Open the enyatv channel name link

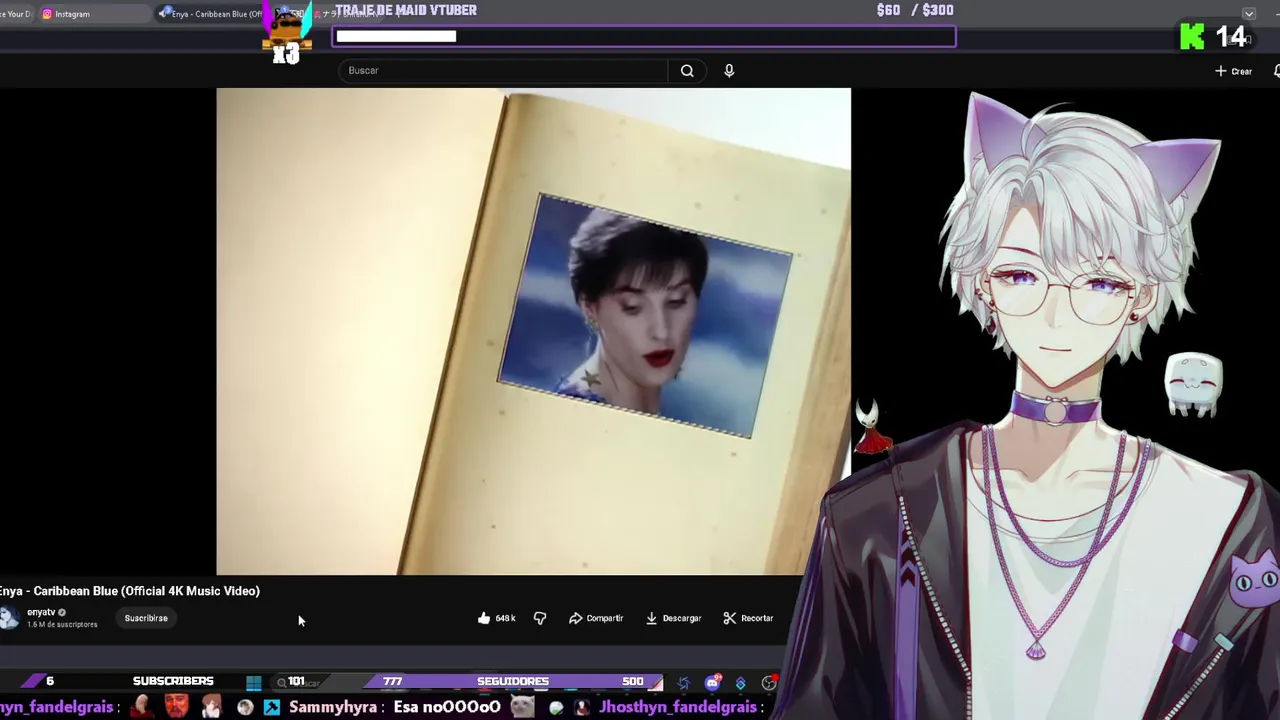click(41, 612)
